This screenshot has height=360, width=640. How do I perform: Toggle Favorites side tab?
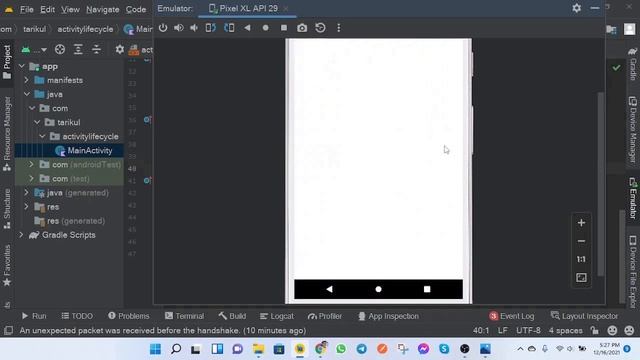(7, 265)
